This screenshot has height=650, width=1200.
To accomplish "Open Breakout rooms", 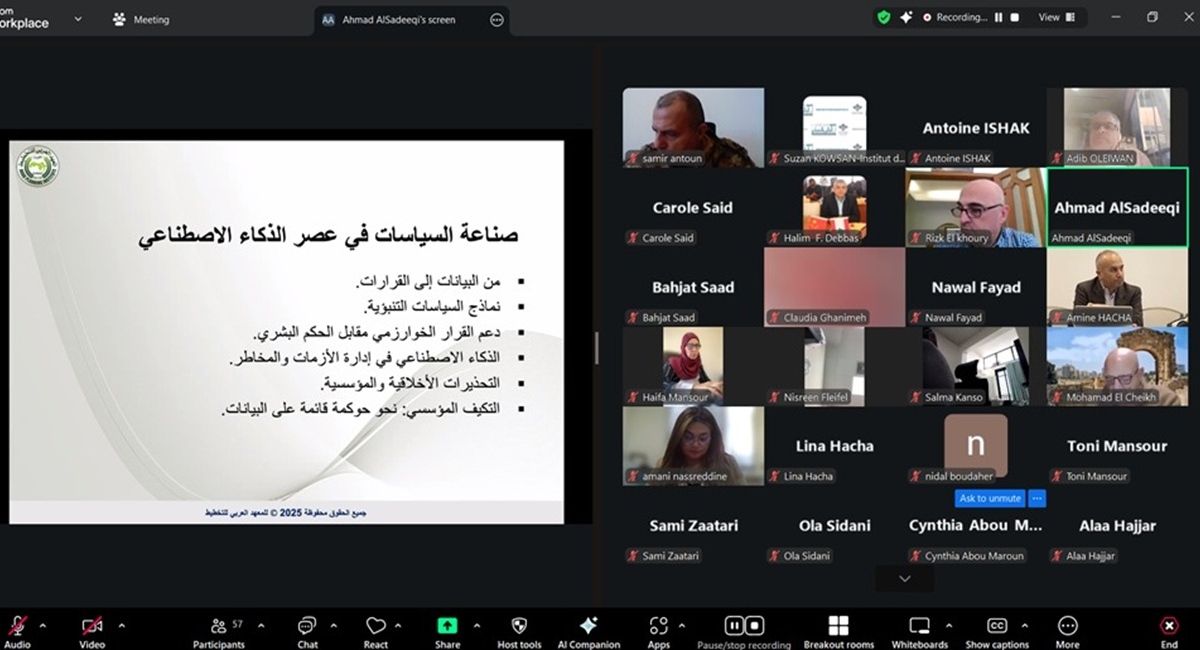I will [838, 627].
